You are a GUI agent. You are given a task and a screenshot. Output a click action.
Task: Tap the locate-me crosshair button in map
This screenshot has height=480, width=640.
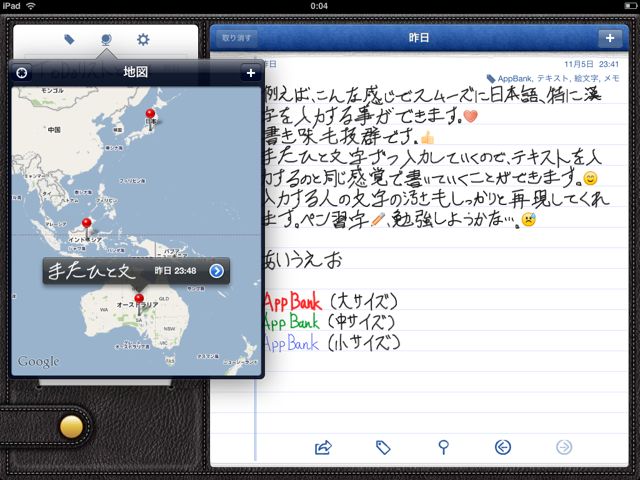22,73
